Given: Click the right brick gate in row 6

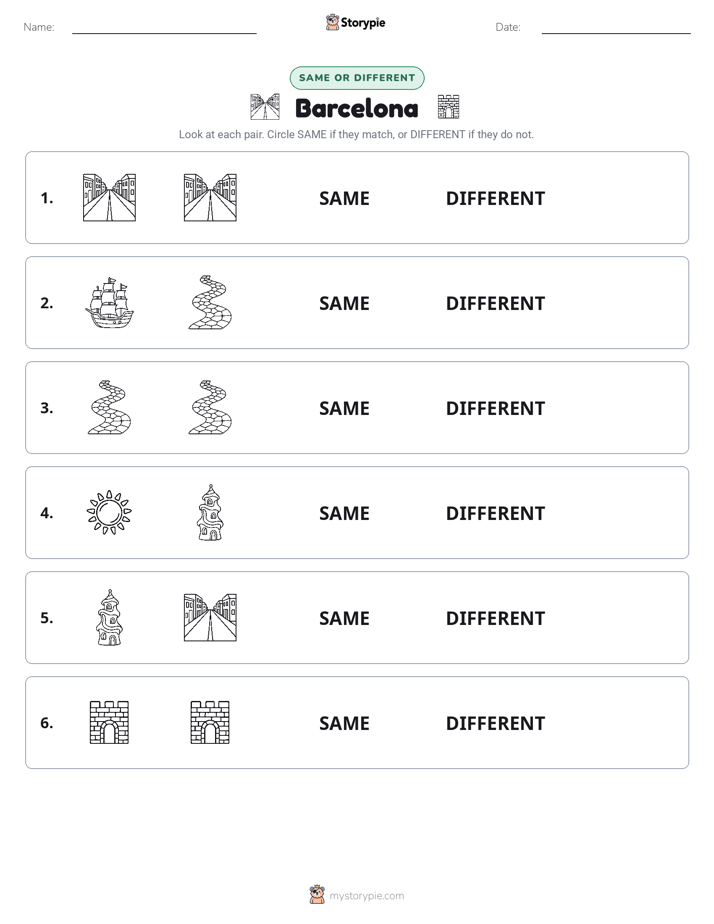Looking at the screenshot, I should [210, 722].
